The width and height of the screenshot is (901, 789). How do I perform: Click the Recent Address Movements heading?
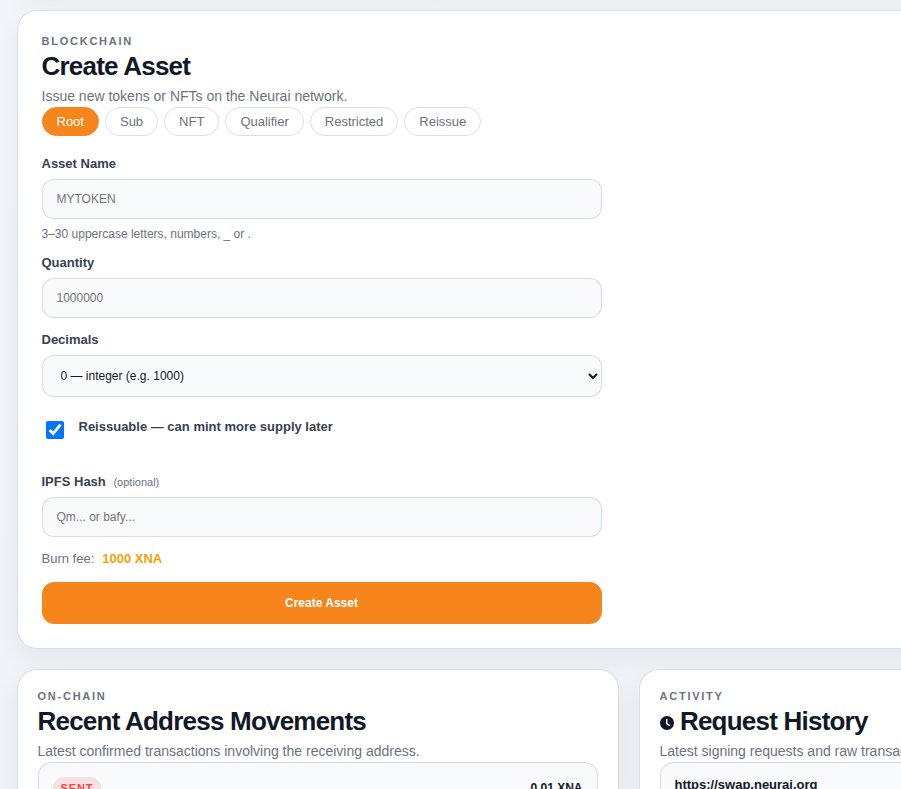[x=201, y=722]
